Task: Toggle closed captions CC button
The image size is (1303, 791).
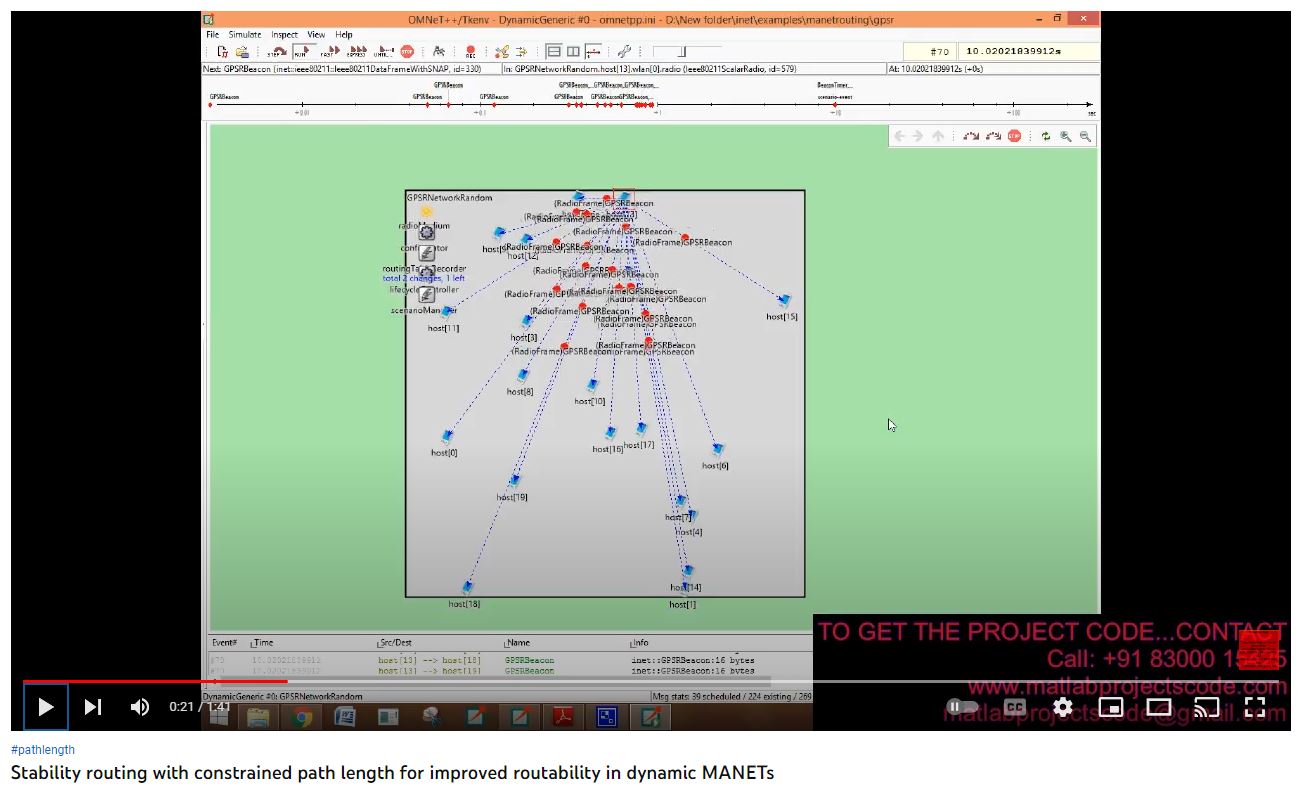Action: (1014, 707)
